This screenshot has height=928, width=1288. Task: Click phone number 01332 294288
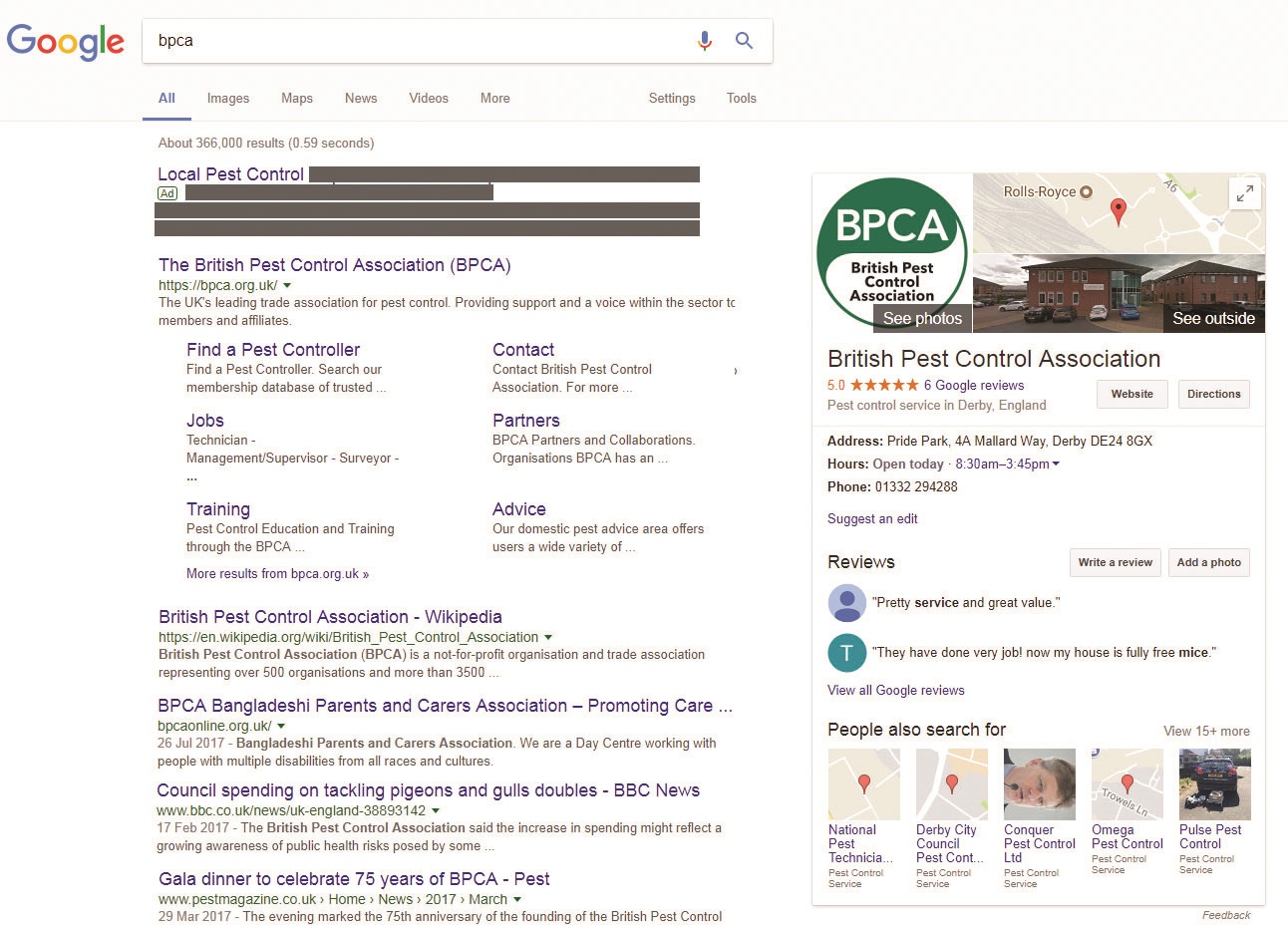[x=916, y=487]
